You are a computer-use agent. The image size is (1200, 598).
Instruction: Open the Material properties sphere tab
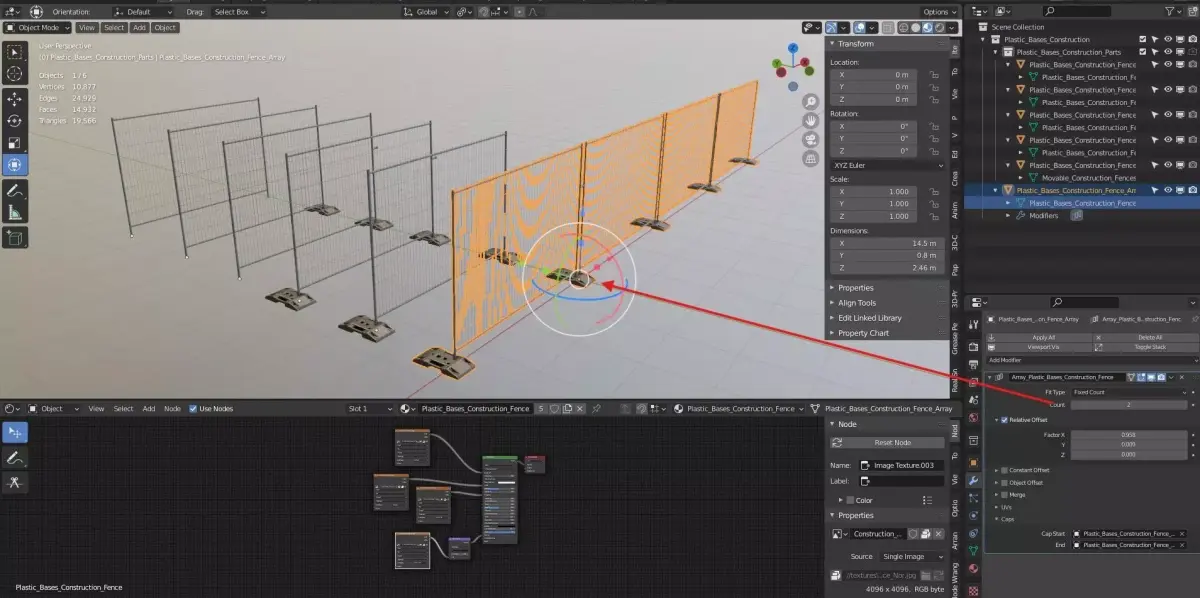point(973,567)
